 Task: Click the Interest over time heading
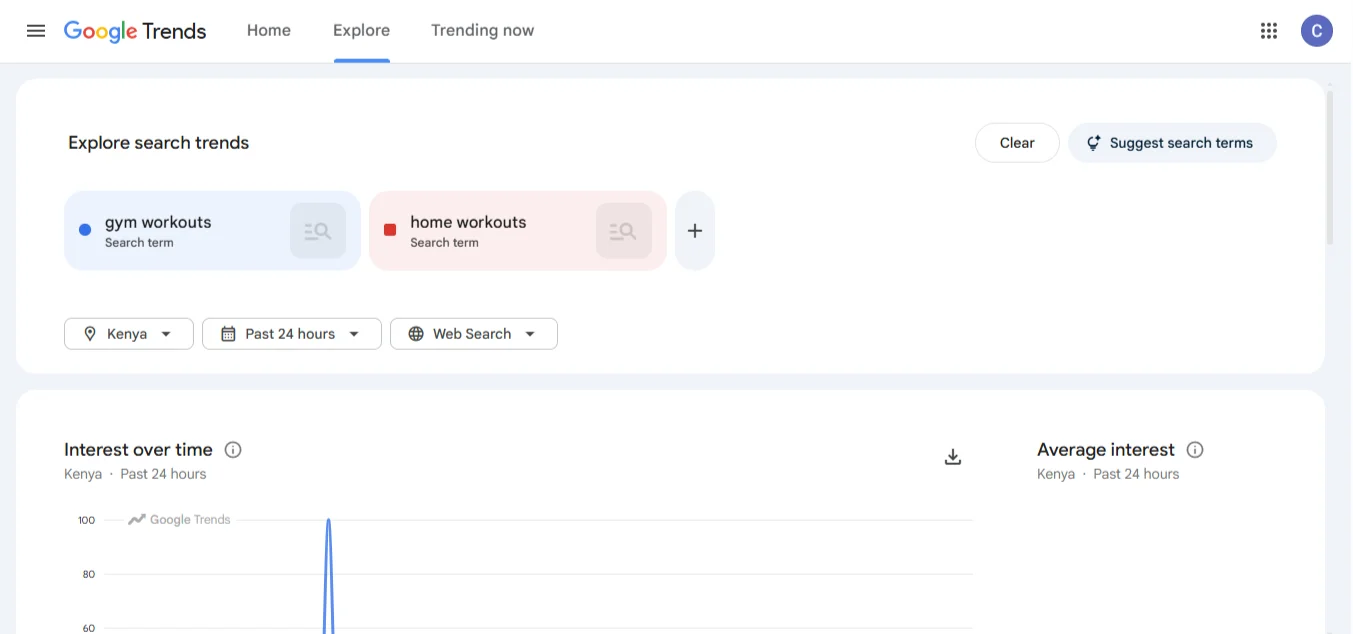[138, 450]
